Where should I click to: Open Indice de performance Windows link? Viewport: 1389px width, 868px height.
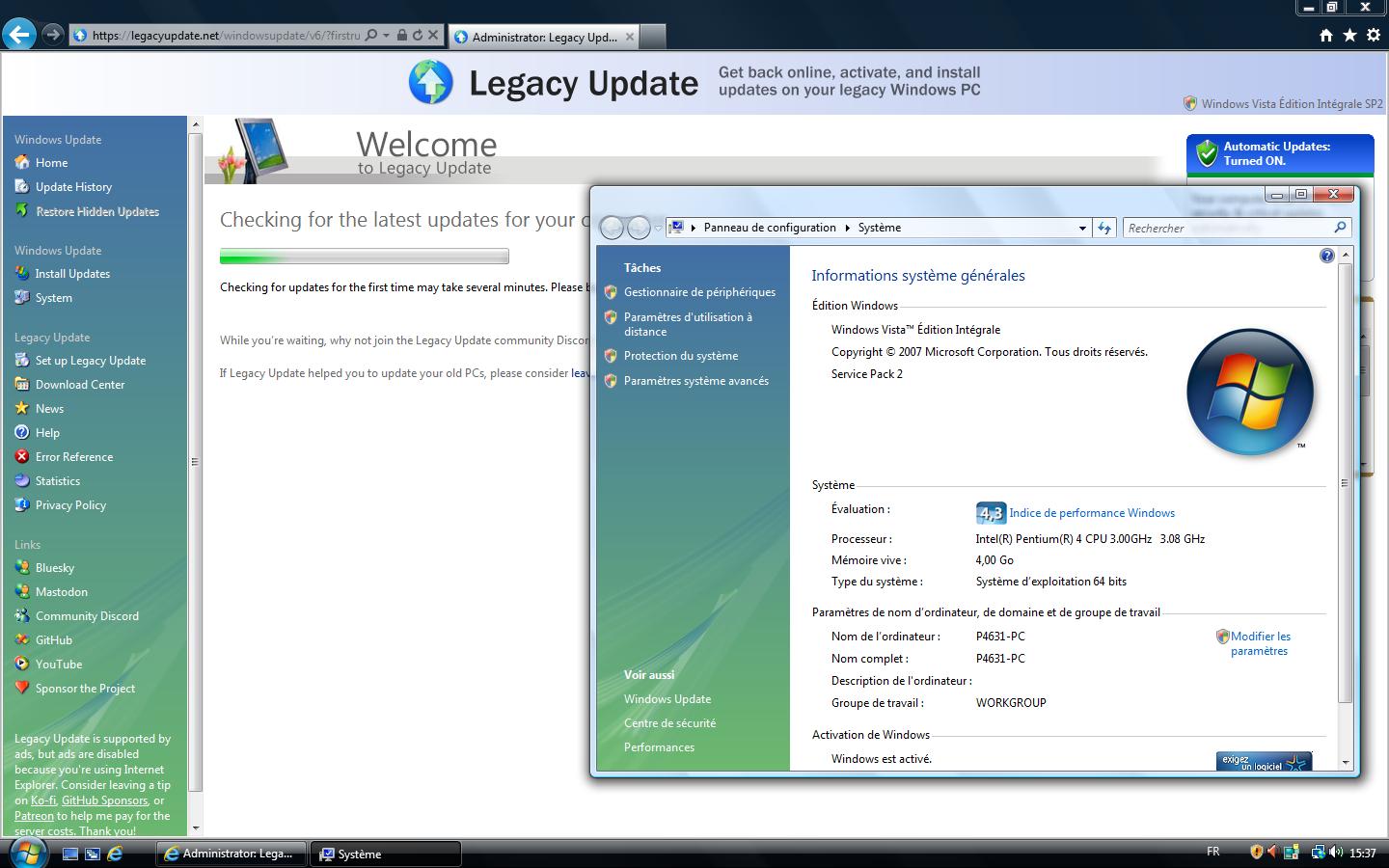(1091, 513)
